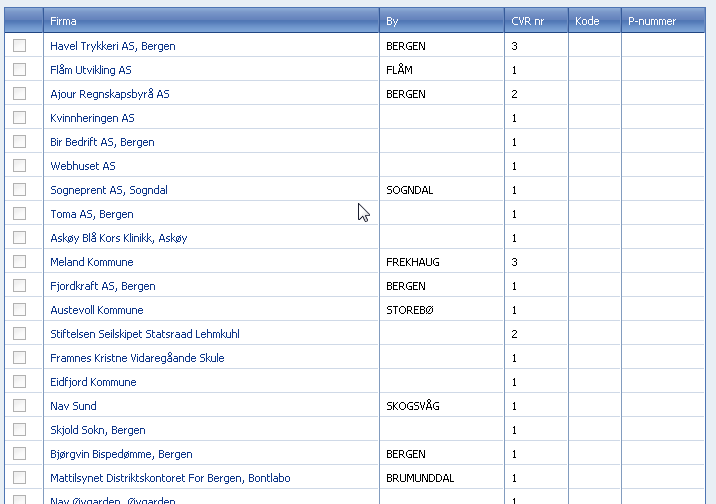This screenshot has height=504, width=716.
Task: Tick the checkbox for Havel Trykkeri AS
Action: coord(19,46)
